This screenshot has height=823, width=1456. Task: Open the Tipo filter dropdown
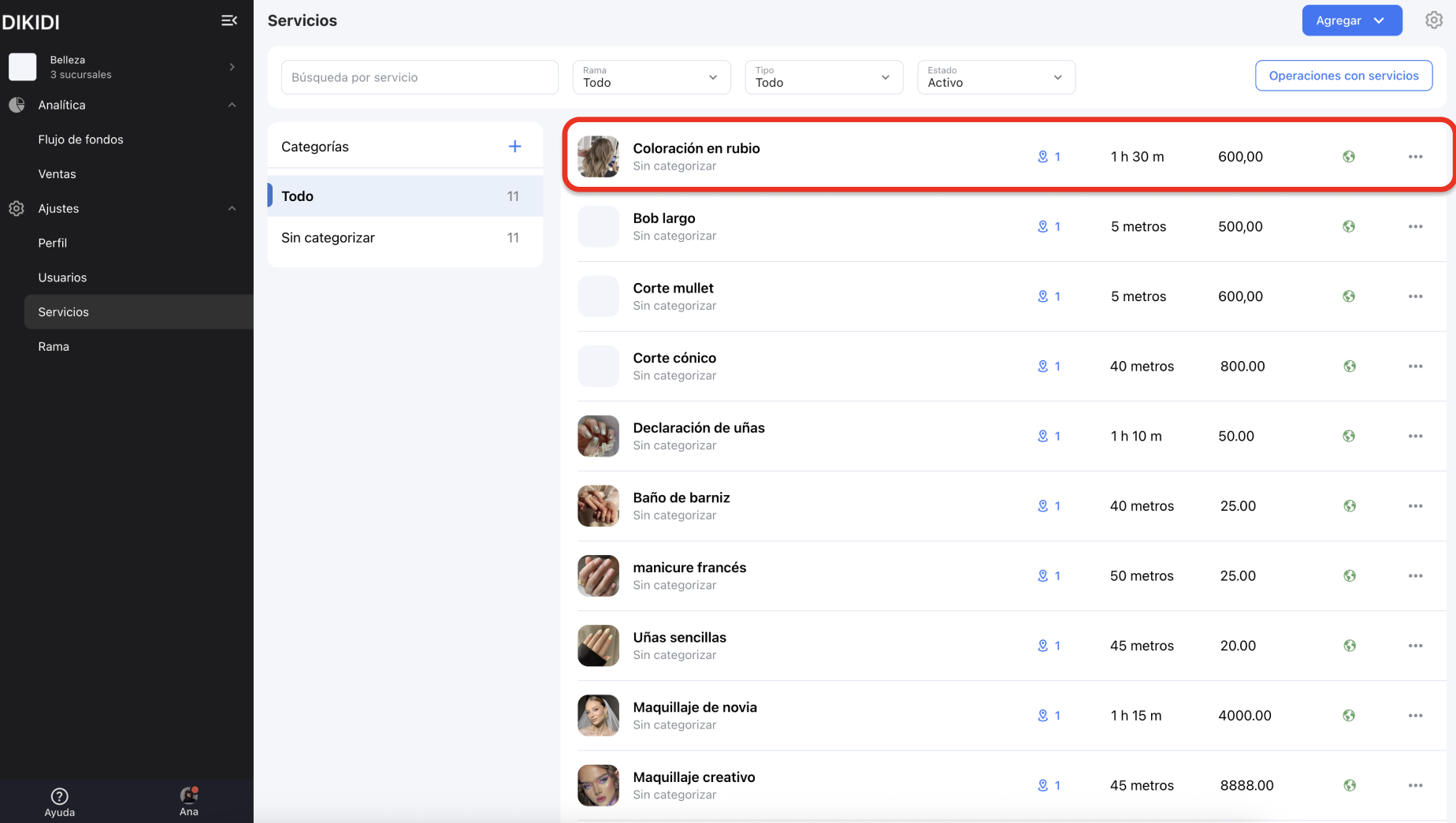click(823, 77)
